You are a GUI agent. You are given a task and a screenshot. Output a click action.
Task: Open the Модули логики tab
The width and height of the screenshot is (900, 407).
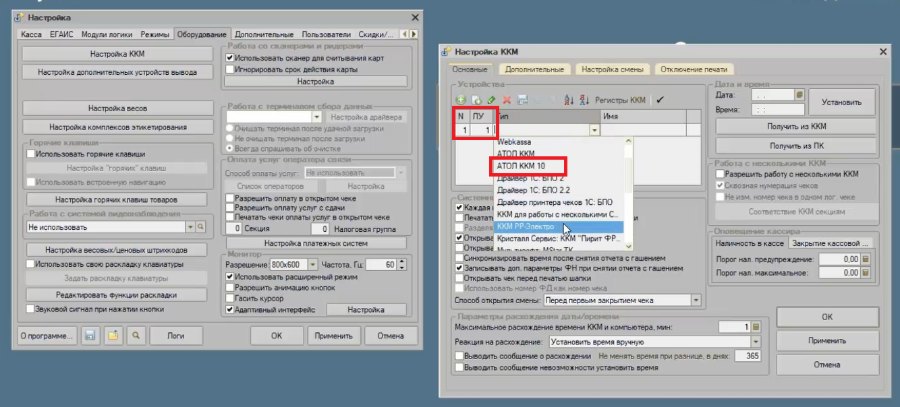point(107,34)
